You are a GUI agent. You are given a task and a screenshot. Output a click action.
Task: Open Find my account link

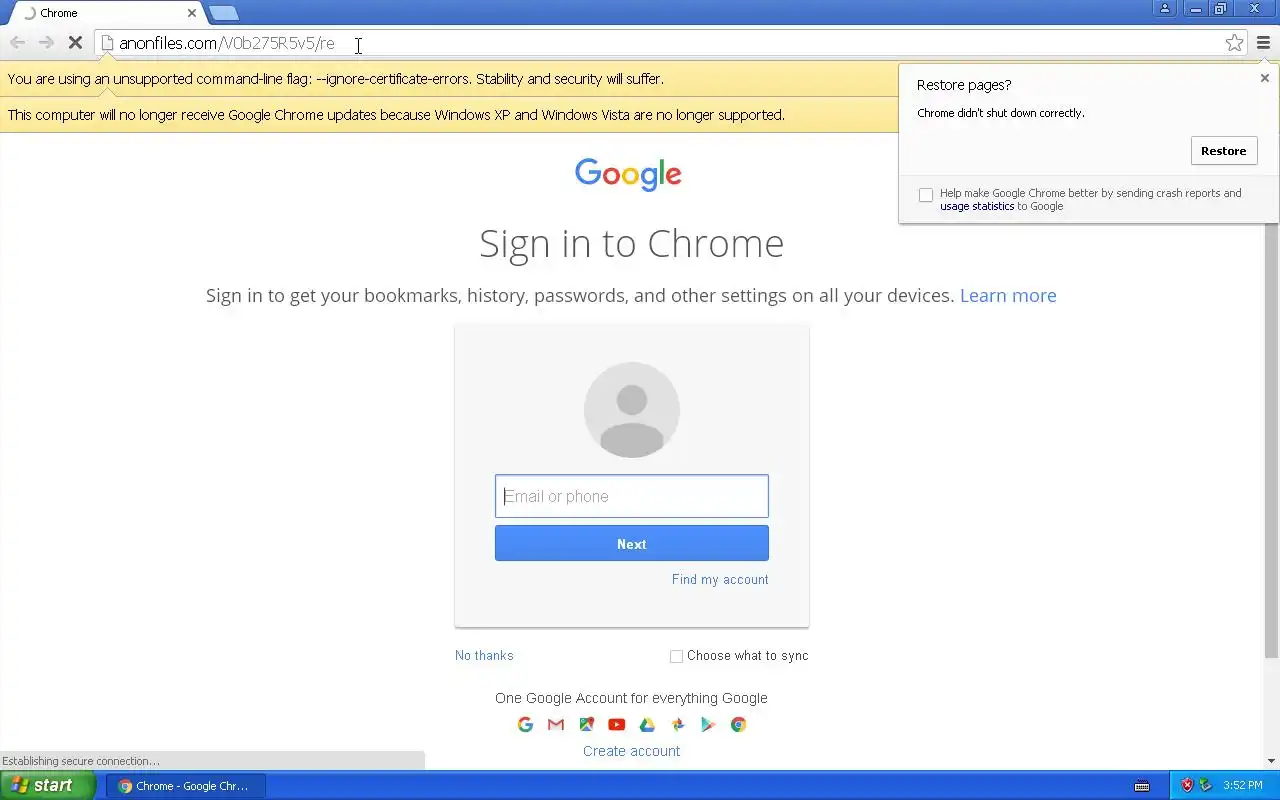[x=720, y=580]
